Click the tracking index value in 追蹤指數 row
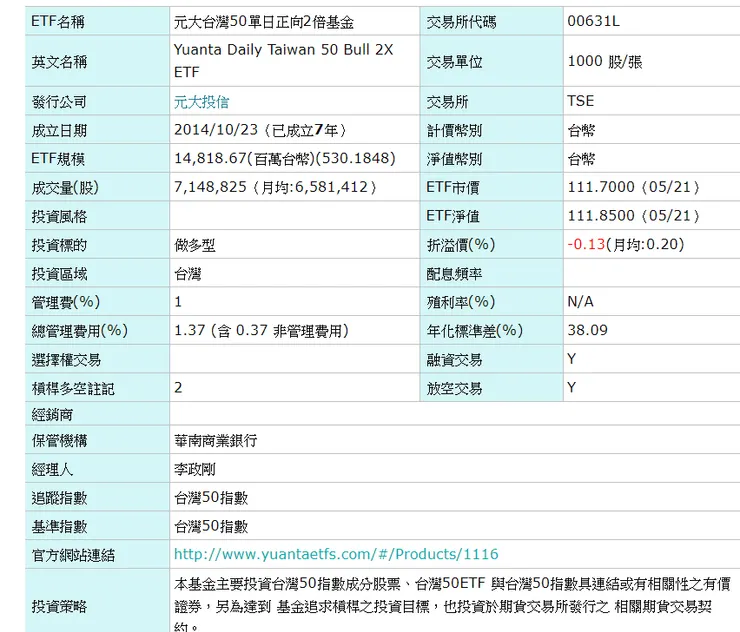The height and width of the screenshot is (632, 740). click(x=211, y=498)
